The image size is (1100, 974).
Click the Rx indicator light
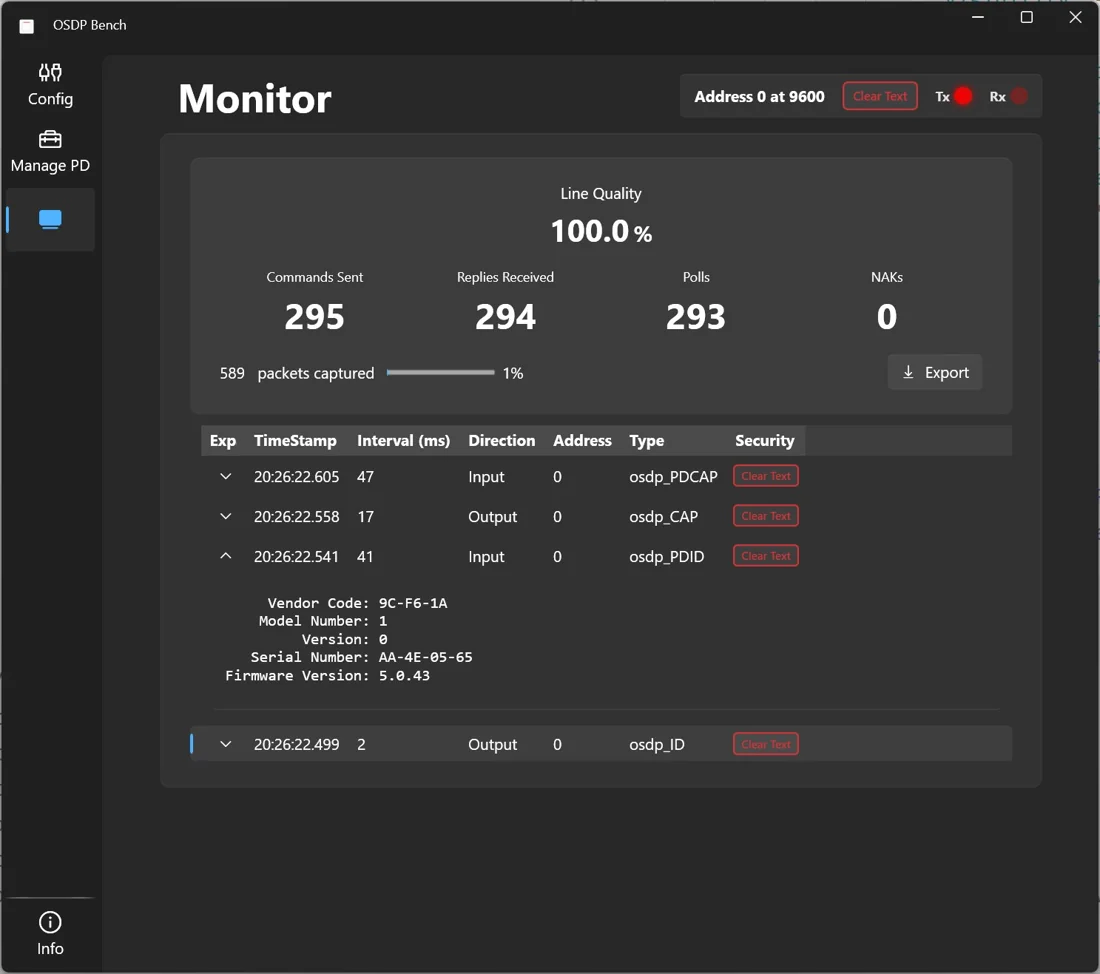coord(1019,96)
